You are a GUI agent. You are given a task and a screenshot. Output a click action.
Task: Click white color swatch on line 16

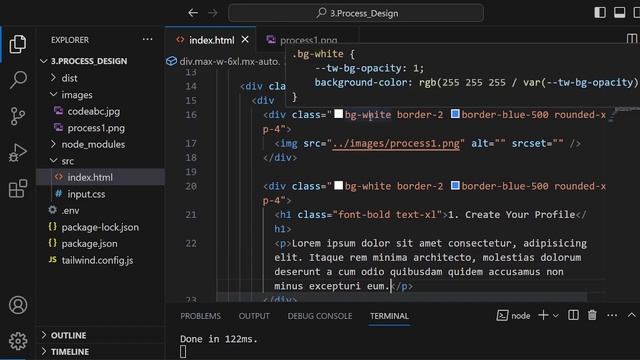pyautogui.click(x=338, y=114)
